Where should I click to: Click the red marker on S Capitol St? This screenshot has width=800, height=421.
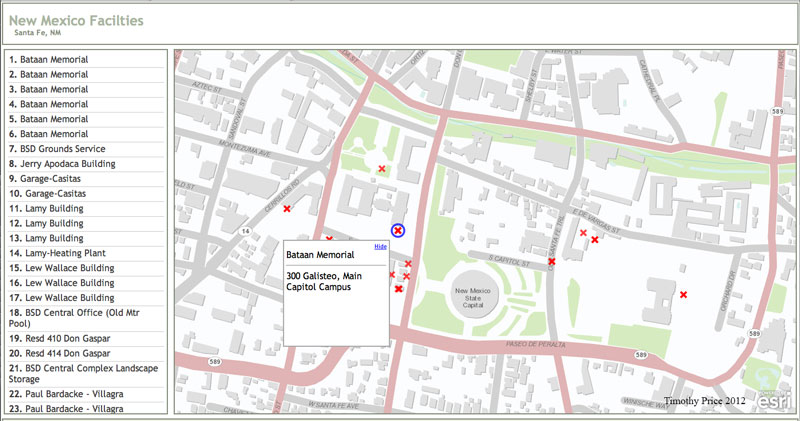pos(551,262)
